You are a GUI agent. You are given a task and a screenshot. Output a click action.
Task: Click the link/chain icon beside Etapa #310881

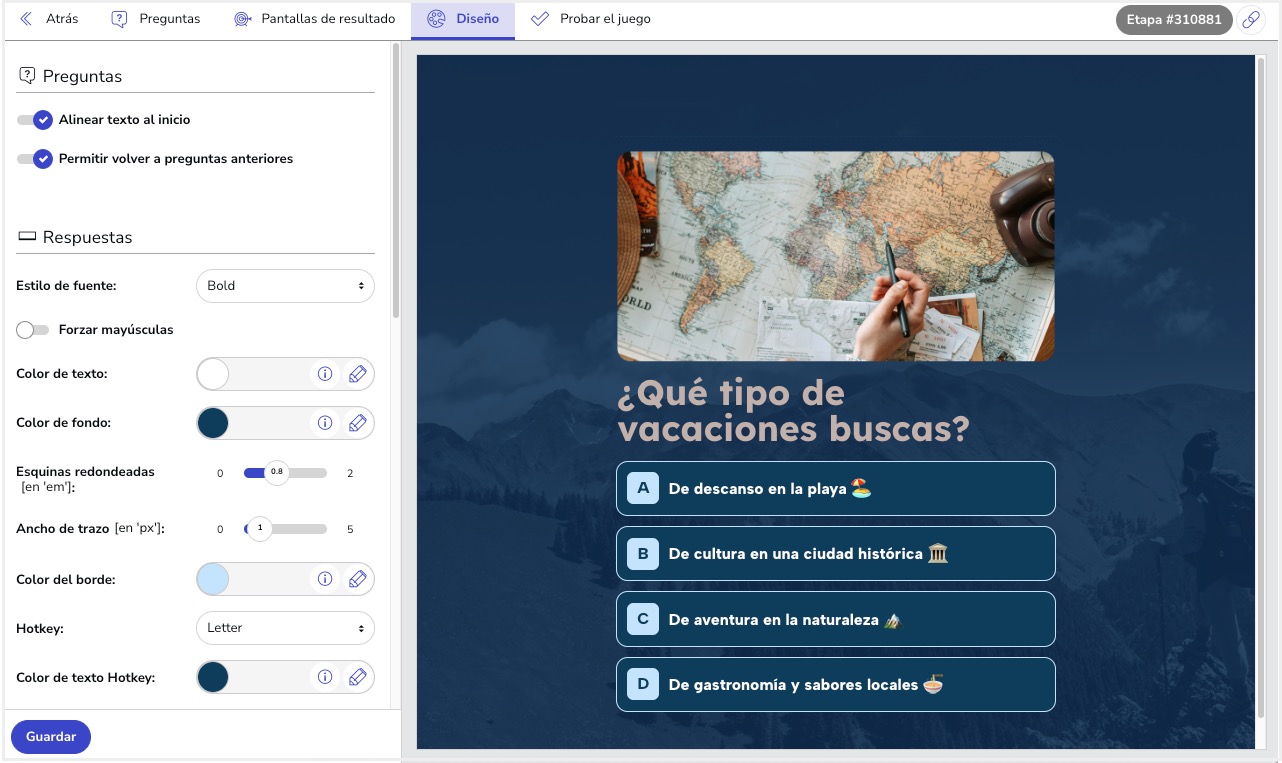1251,18
